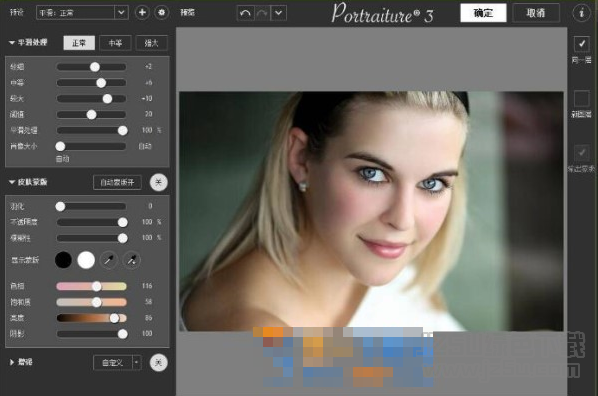Open preset settings gear icon
The width and height of the screenshot is (598, 396).
click(x=162, y=13)
